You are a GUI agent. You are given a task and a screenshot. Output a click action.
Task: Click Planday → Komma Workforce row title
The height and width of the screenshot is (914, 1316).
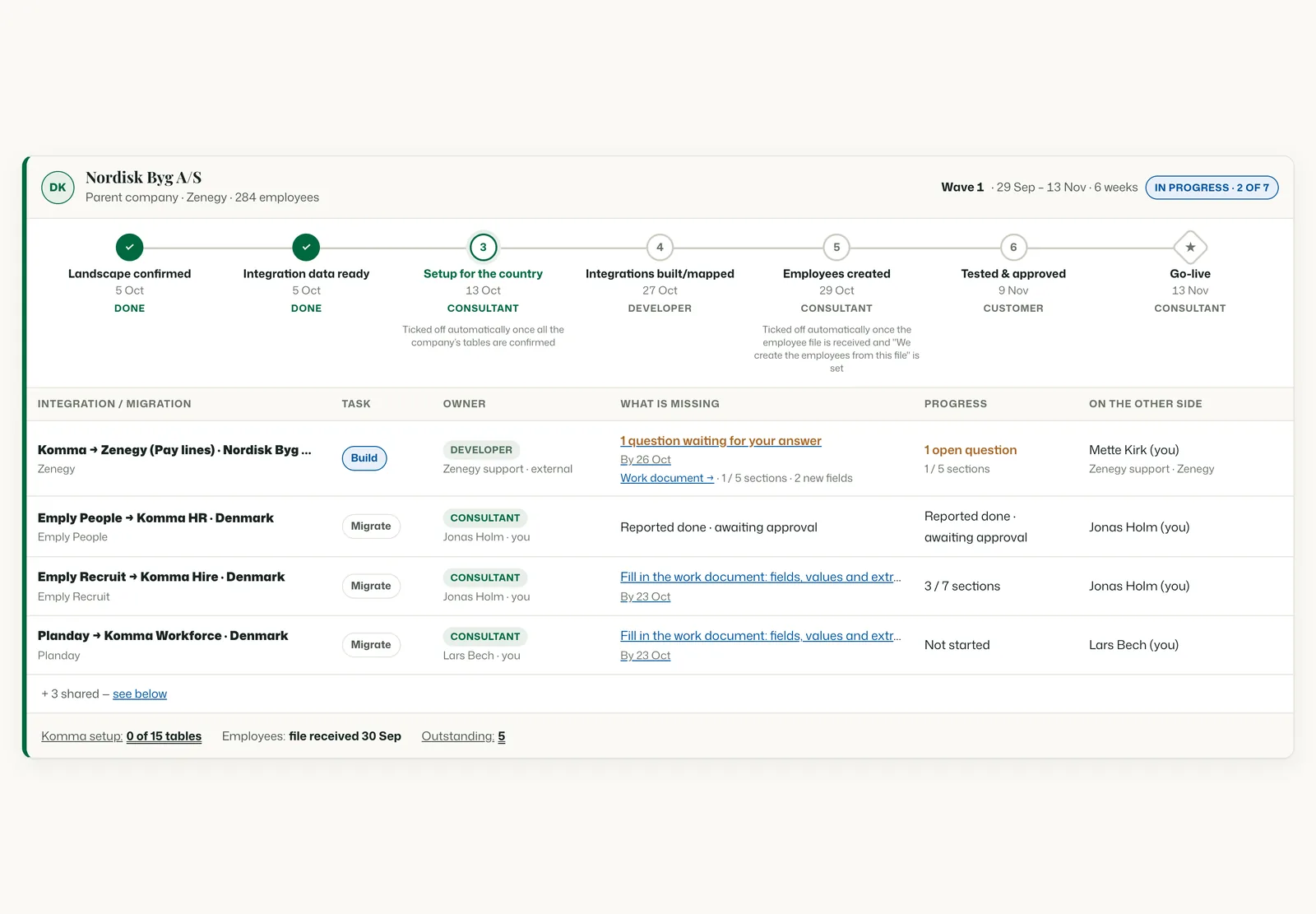pyautogui.click(x=163, y=636)
